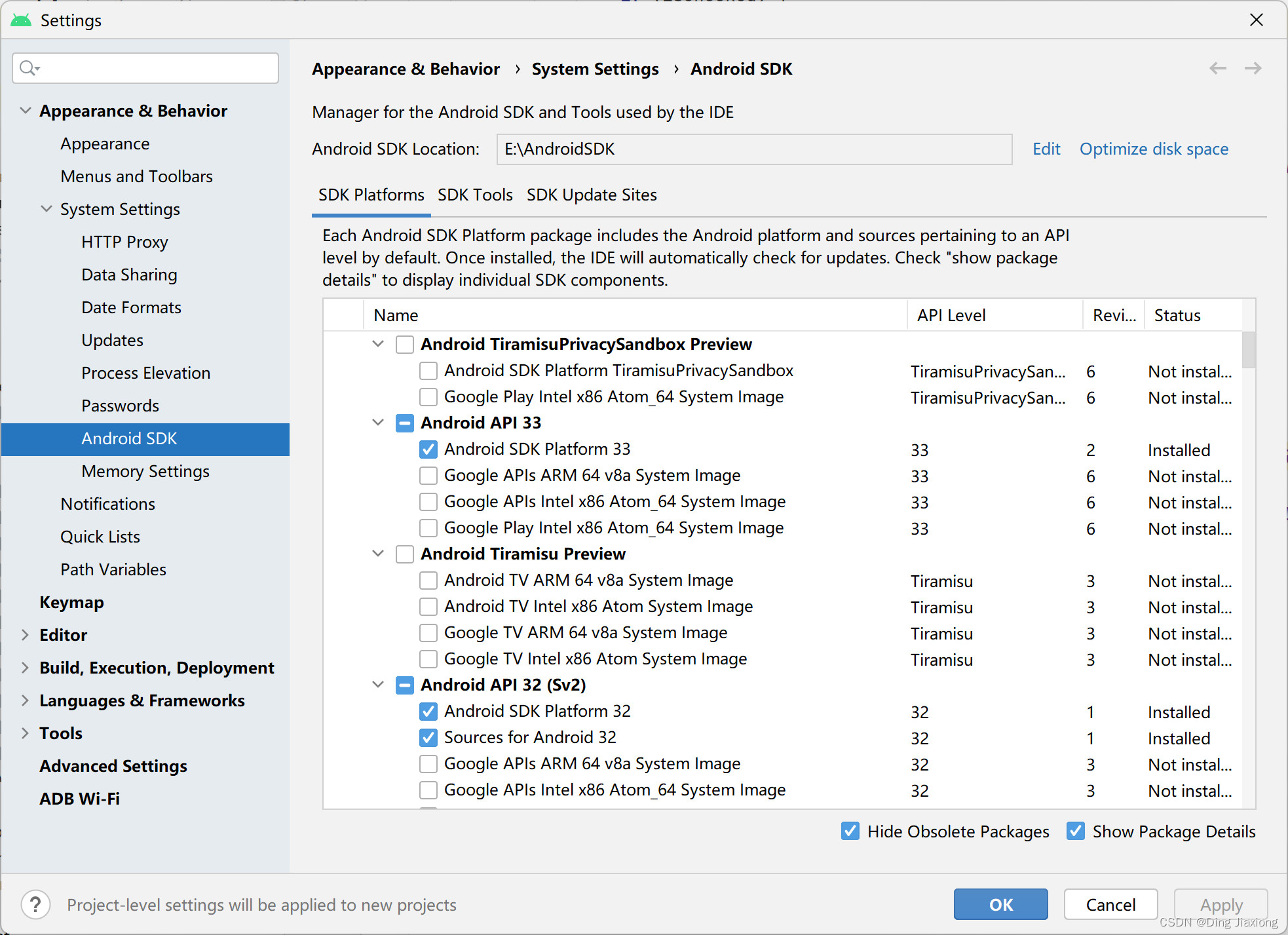The height and width of the screenshot is (935, 1288).
Task: Open Notifications settings
Action: tap(107, 504)
